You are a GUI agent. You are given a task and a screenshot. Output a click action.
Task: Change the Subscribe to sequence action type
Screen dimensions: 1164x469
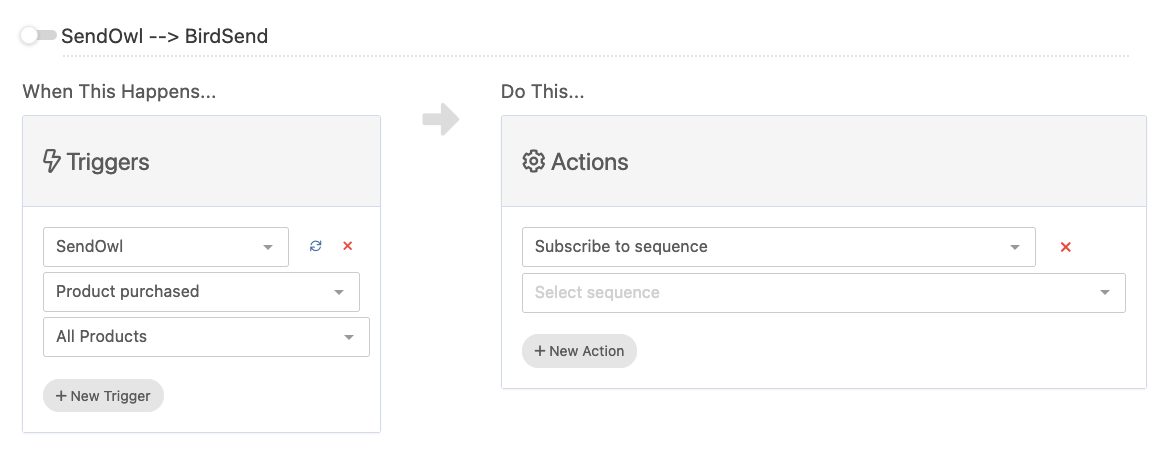click(x=777, y=247)
